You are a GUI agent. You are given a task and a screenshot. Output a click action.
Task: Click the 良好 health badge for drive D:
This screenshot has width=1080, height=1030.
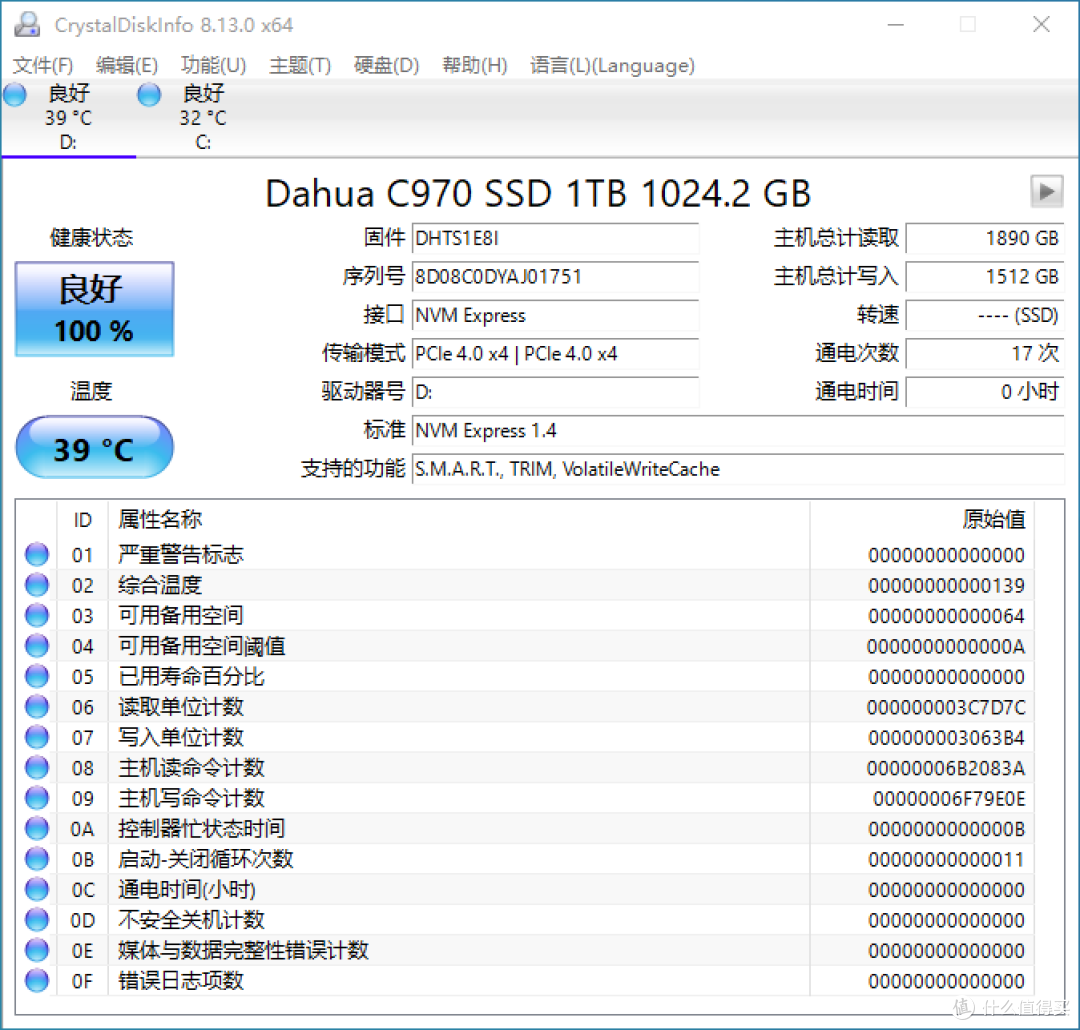[x=68, y=93]
